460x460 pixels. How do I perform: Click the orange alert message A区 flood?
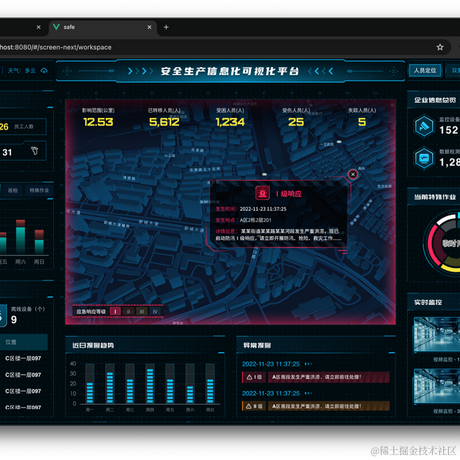point(329,406)
